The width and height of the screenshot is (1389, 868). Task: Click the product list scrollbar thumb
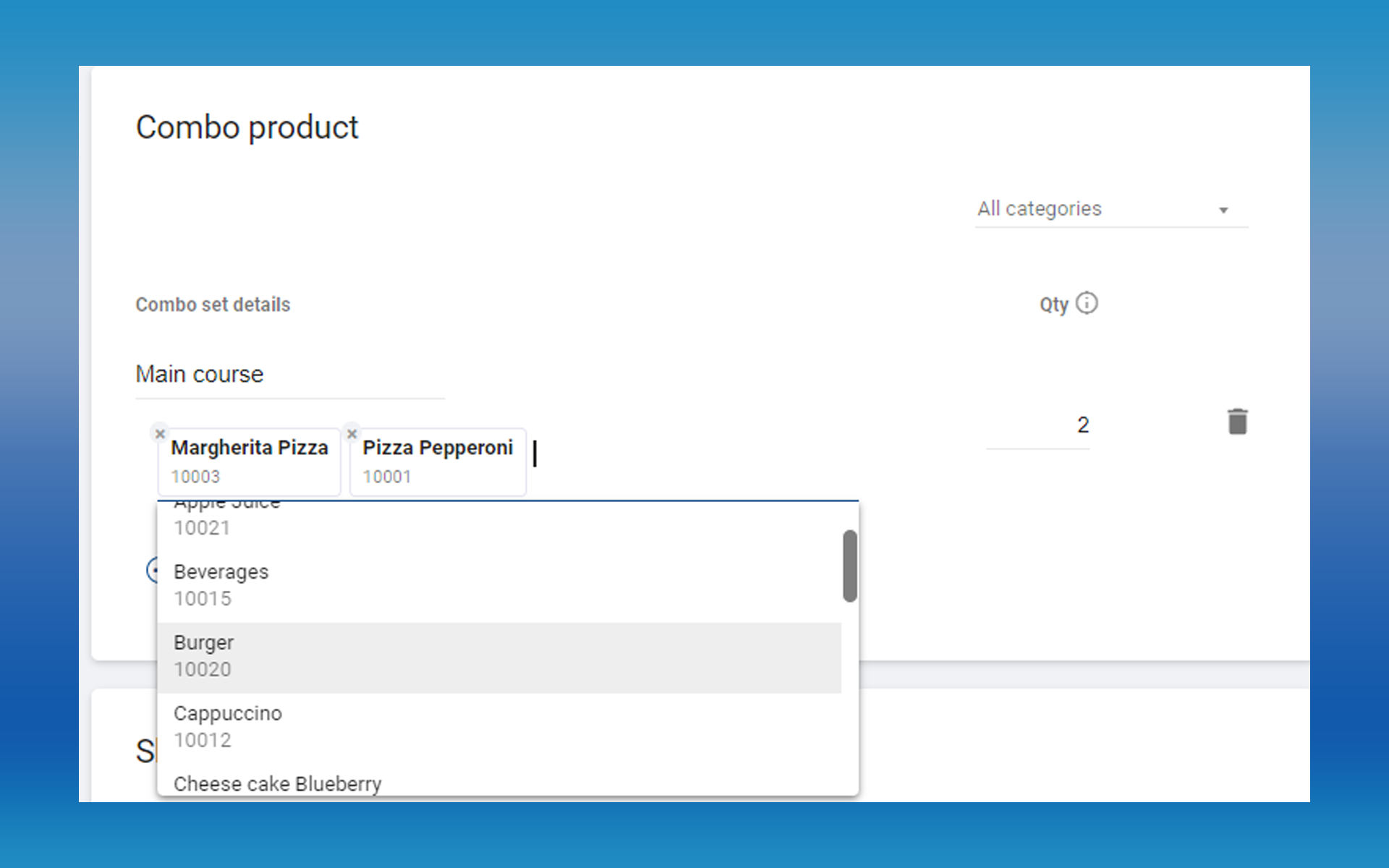pos(850,566)
